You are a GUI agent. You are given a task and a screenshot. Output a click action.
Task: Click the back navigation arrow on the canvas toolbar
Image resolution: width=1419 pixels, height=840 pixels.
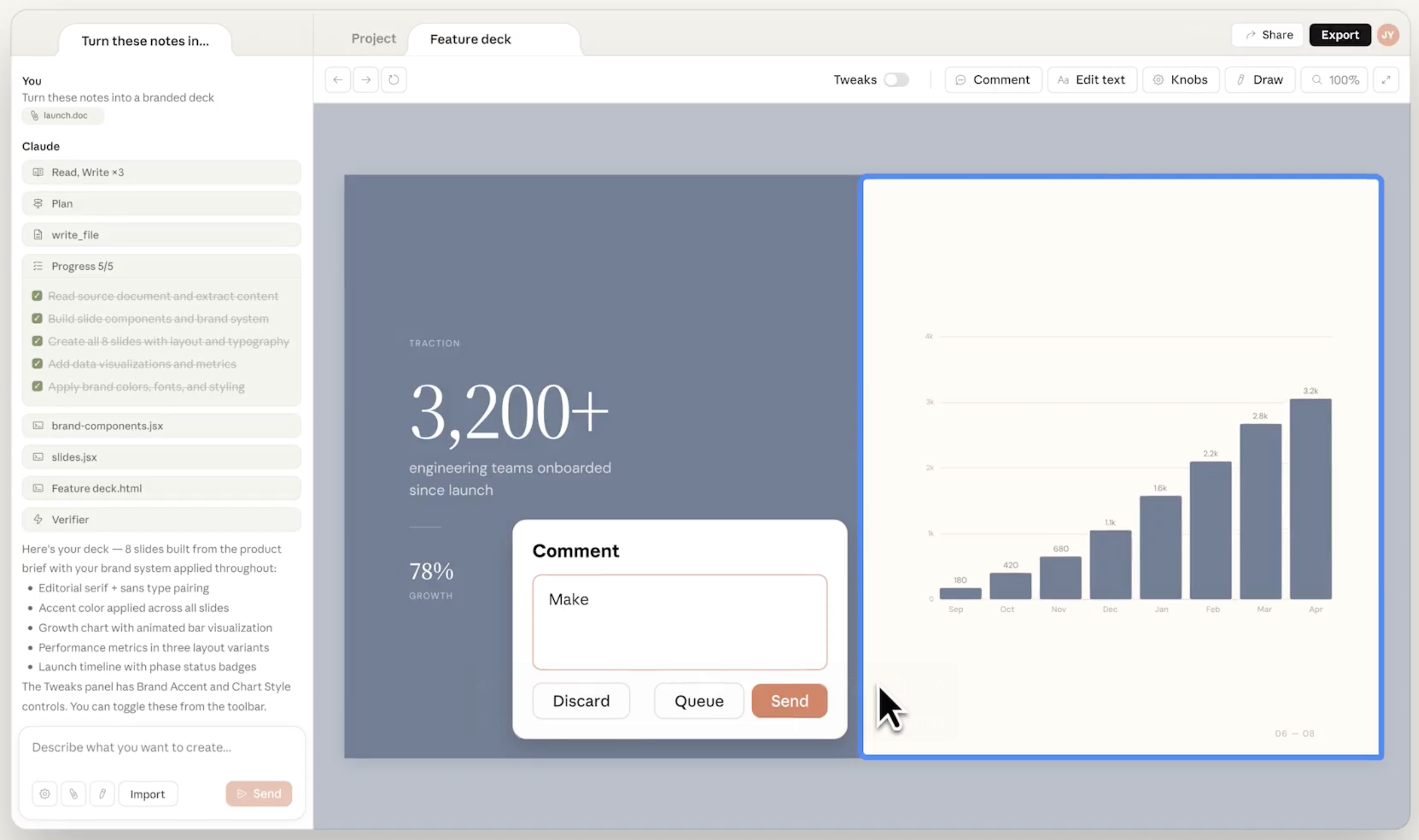pos(338,79)
